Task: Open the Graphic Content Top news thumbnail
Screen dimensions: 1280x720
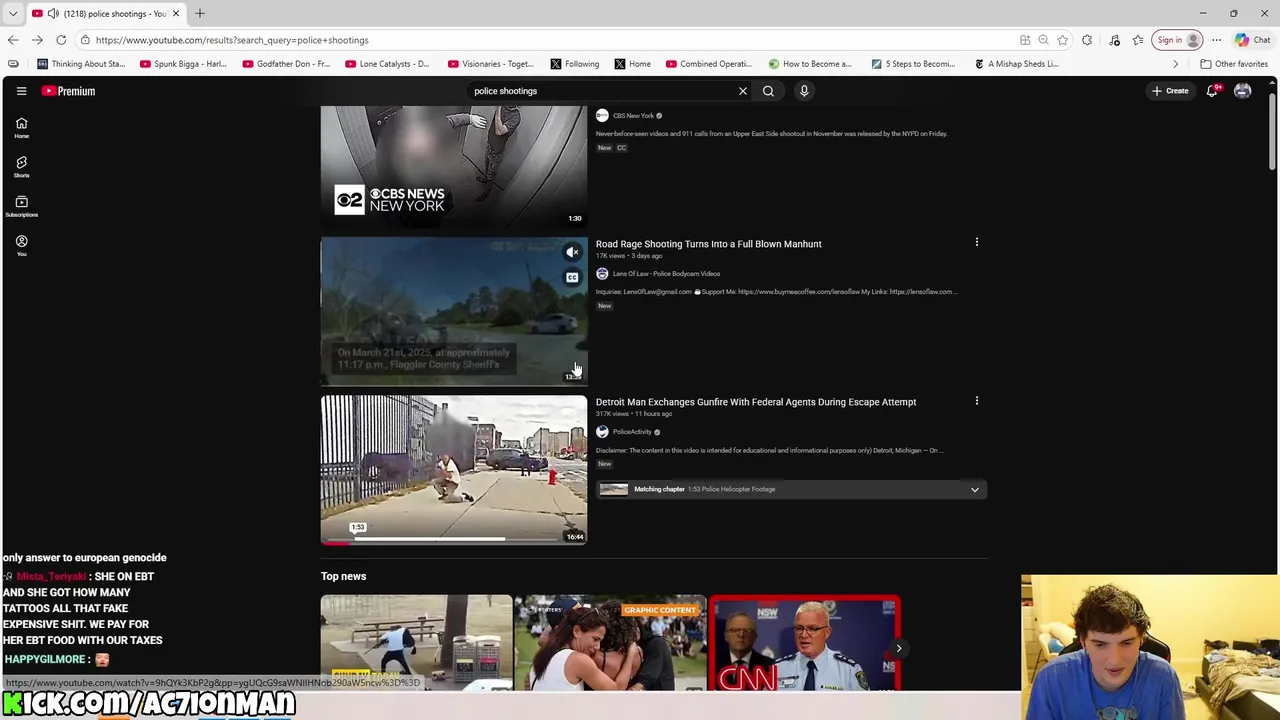Action: (610, 643)
